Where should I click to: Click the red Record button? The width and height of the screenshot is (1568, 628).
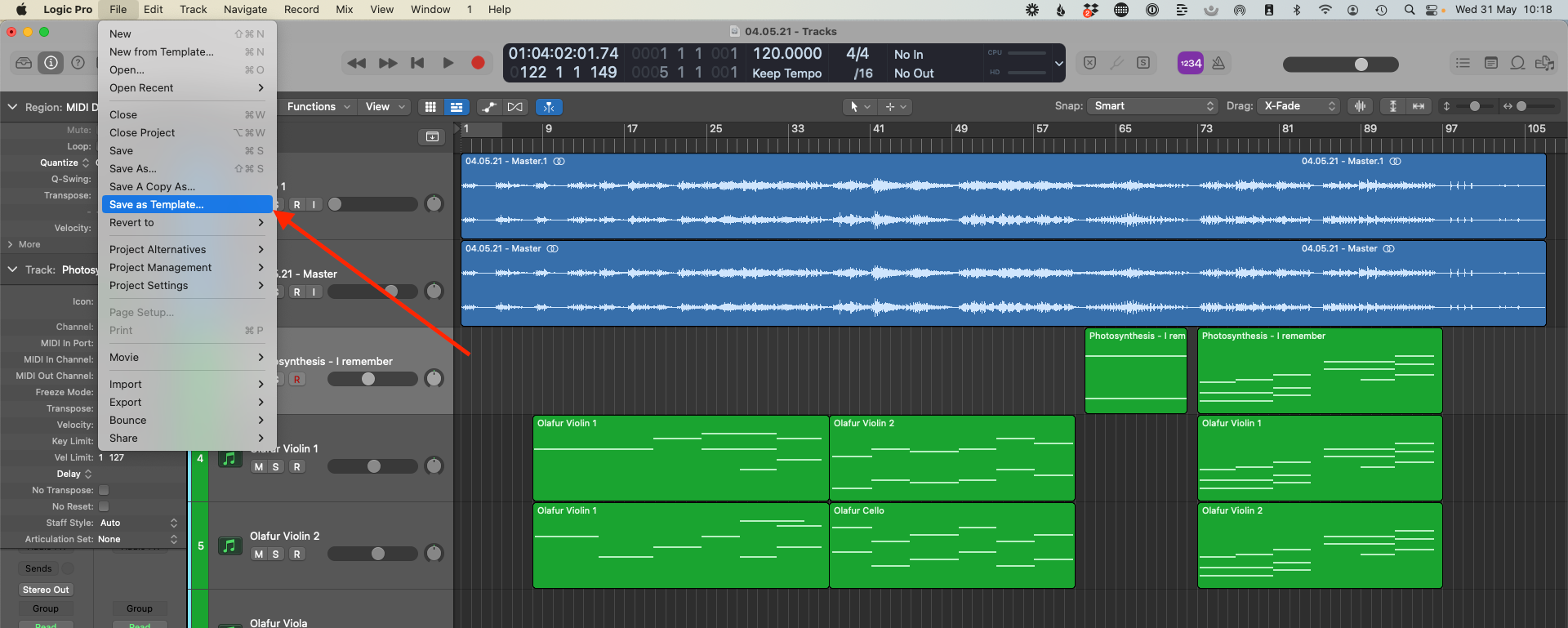478,63
